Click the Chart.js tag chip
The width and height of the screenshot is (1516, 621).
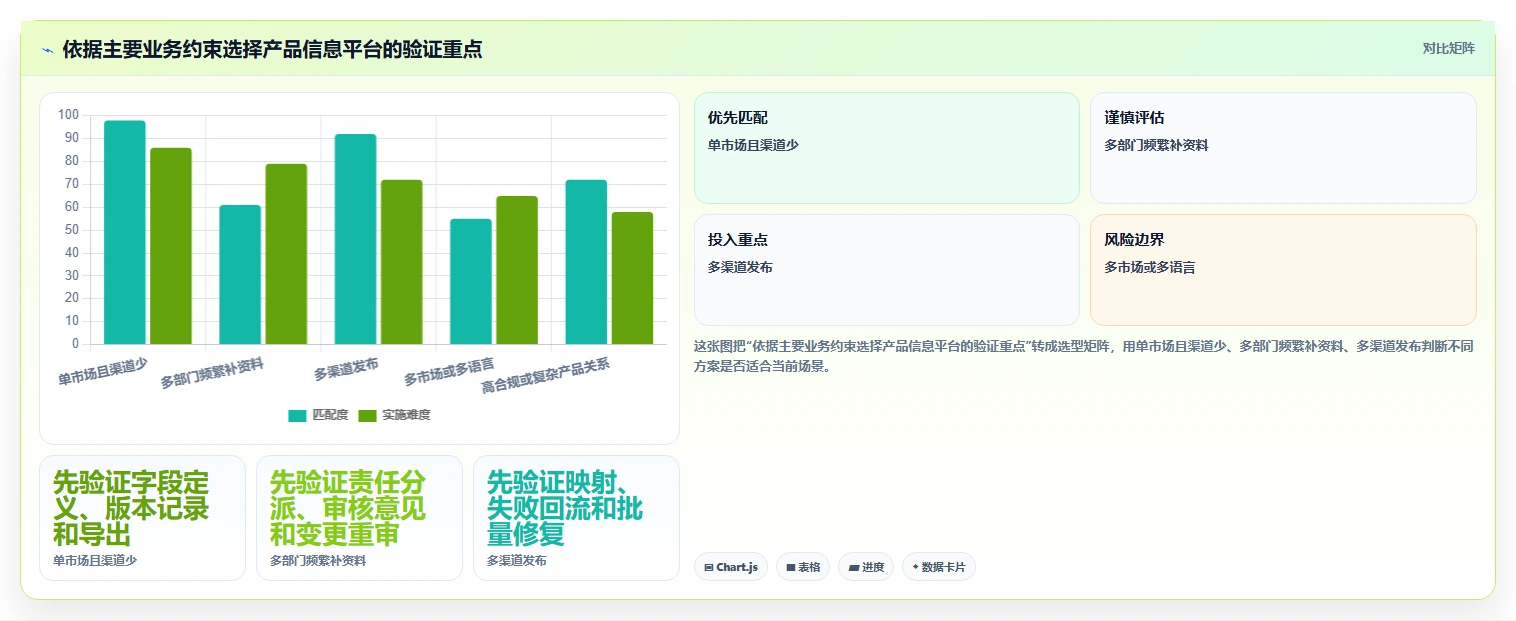(x=731, y=567)
